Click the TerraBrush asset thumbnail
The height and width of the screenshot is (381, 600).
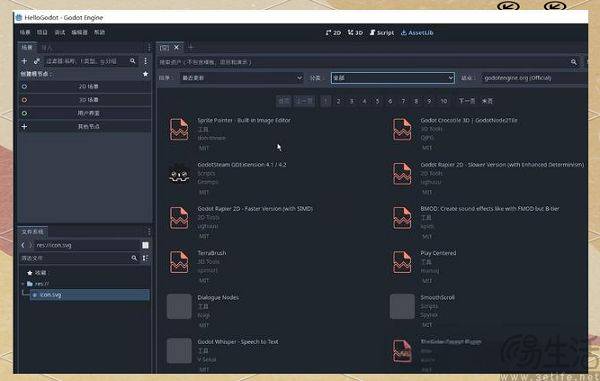[x=179, y=262]
